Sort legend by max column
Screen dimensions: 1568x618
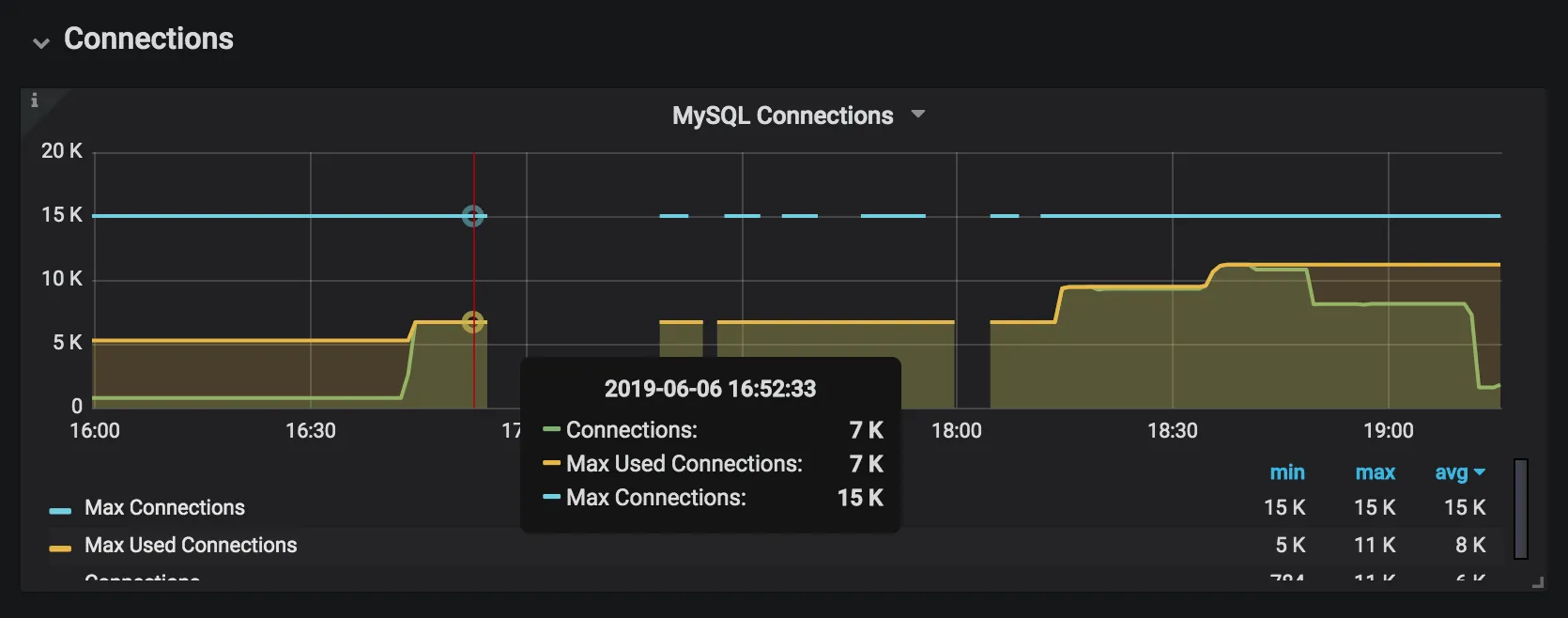[1376, 472]
